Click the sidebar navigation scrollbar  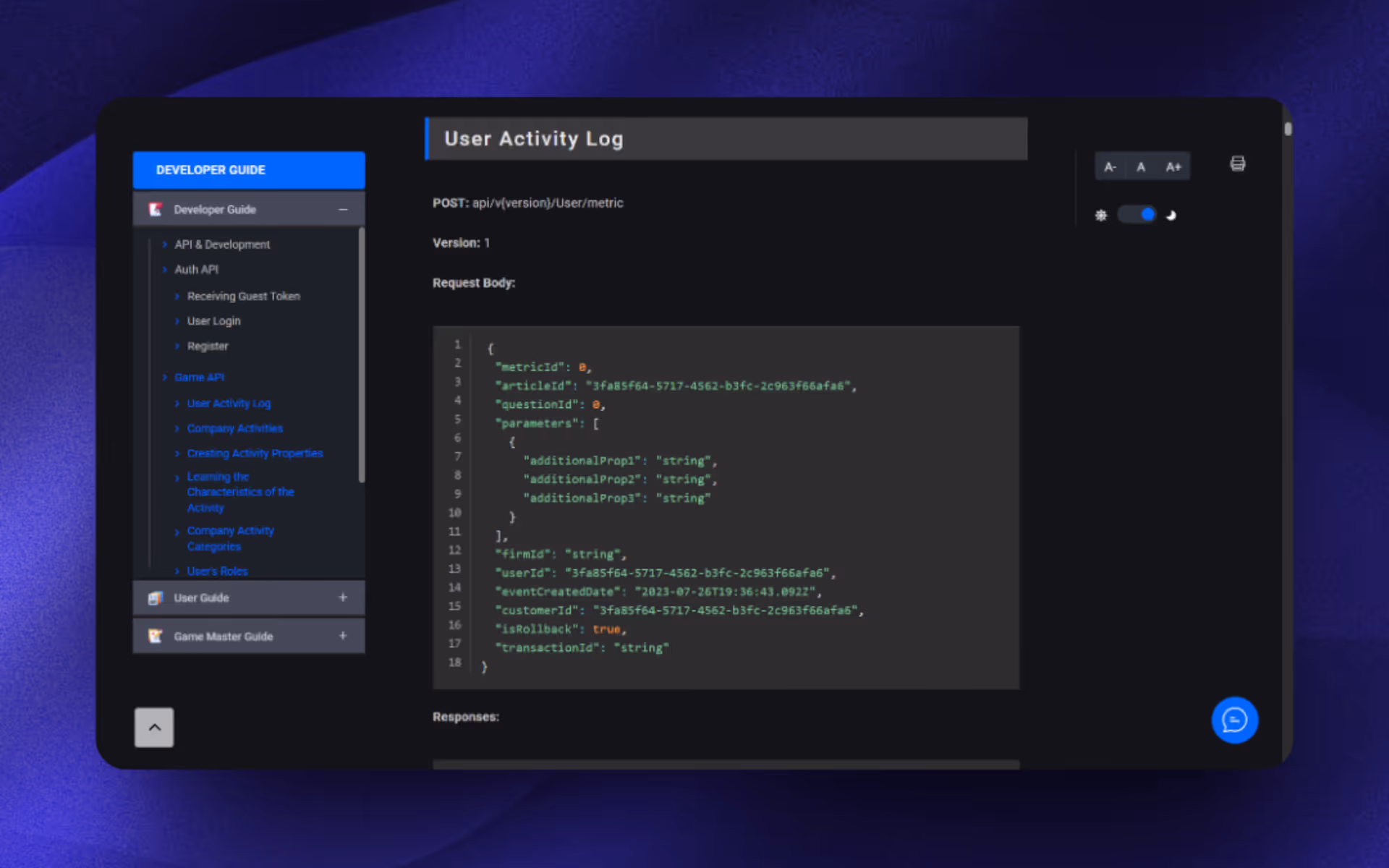361,354
